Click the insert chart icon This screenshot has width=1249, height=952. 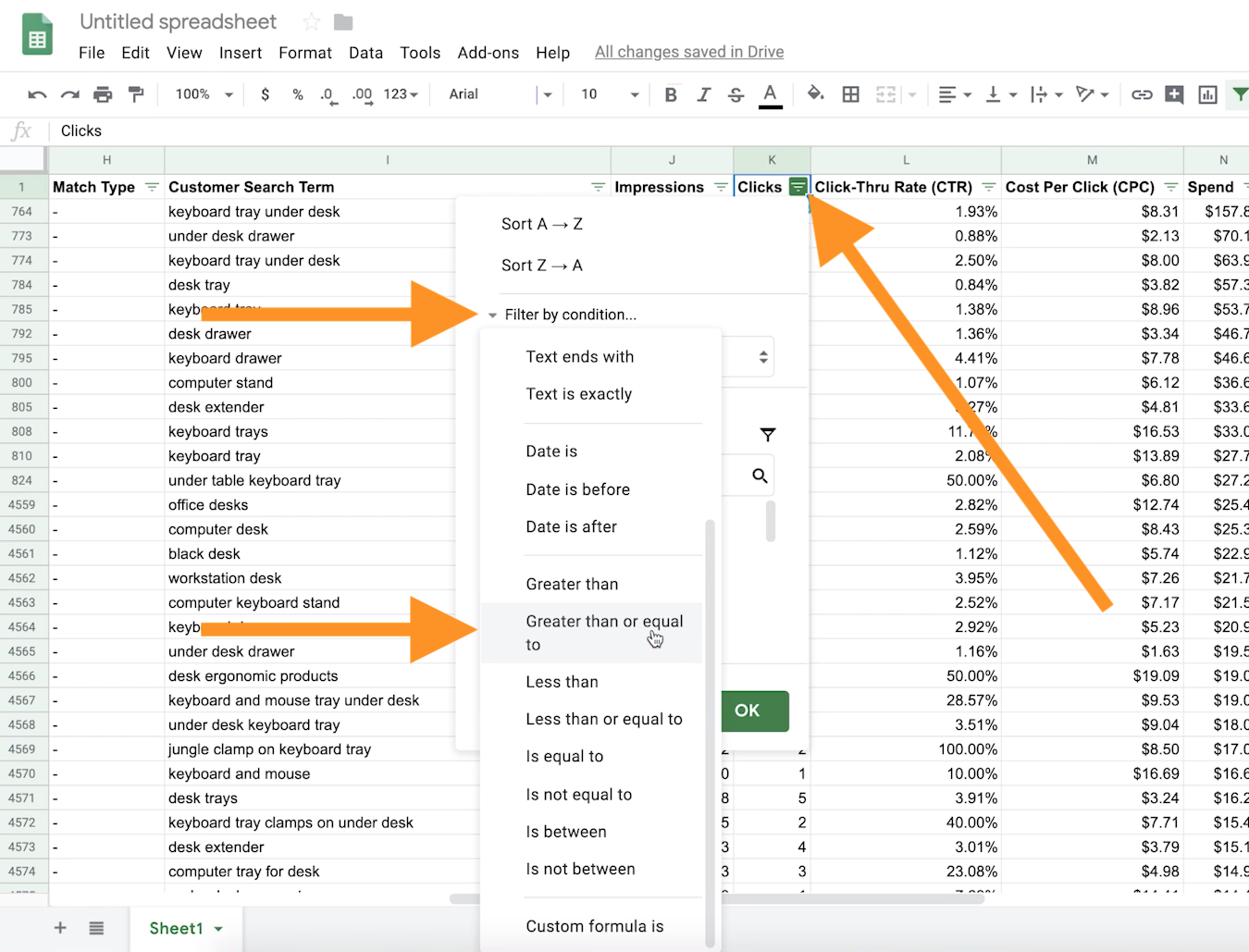[x=1207, y=94]
